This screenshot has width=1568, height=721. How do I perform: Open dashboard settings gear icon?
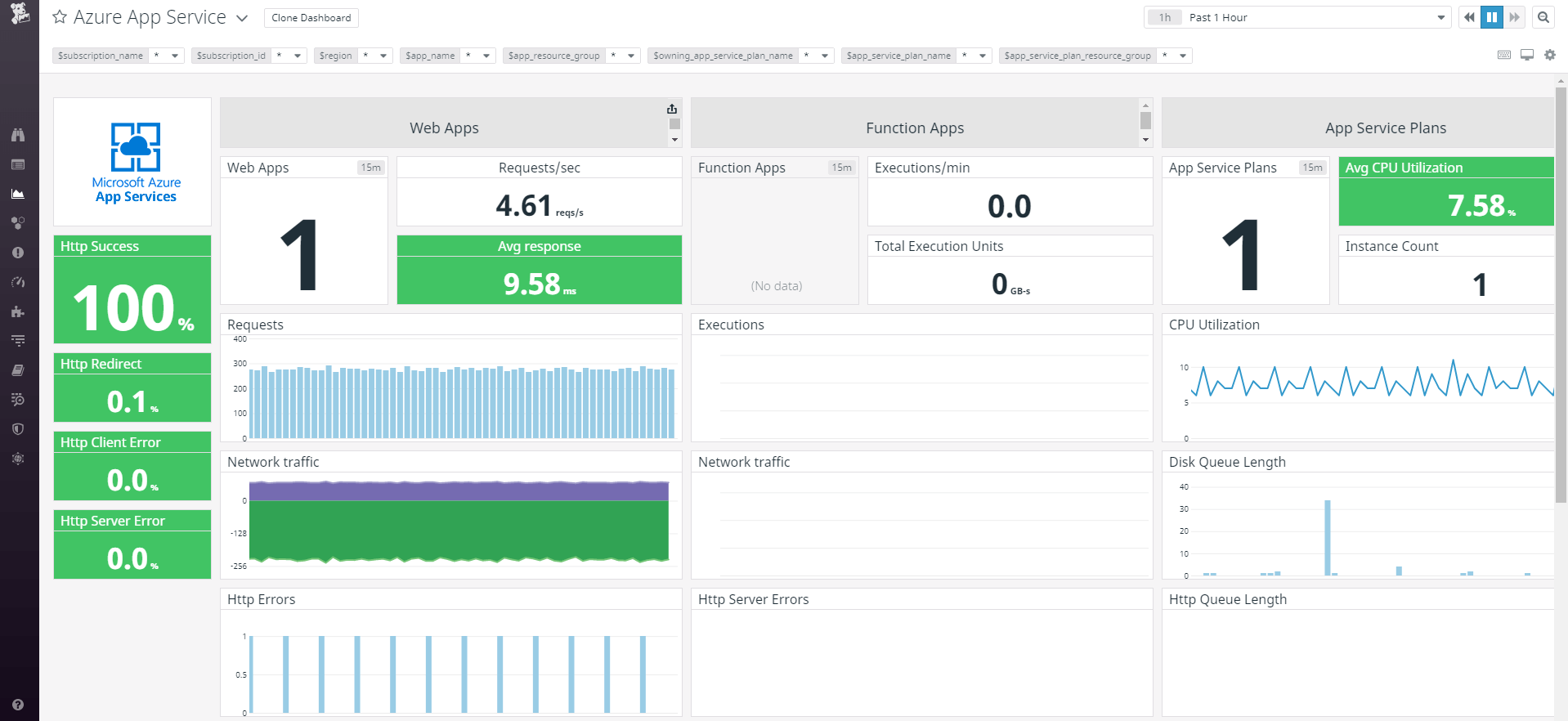click(x=1550, y=55)
